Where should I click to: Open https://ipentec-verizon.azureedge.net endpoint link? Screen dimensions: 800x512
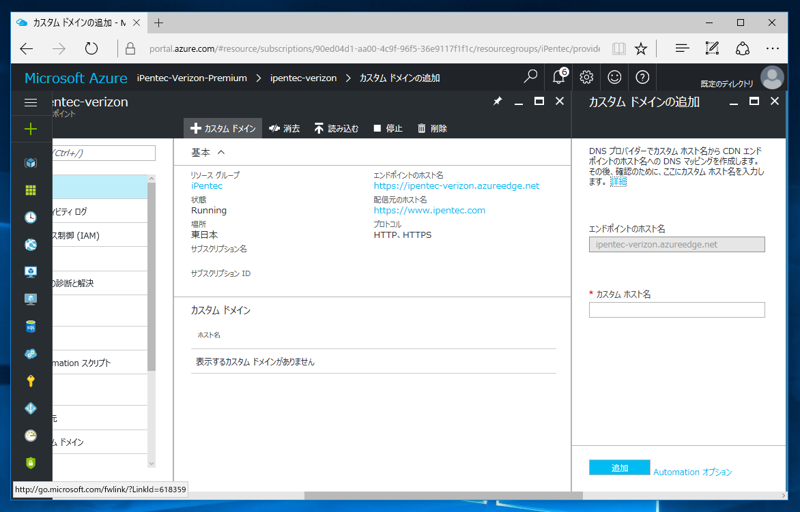coord(456,186)
